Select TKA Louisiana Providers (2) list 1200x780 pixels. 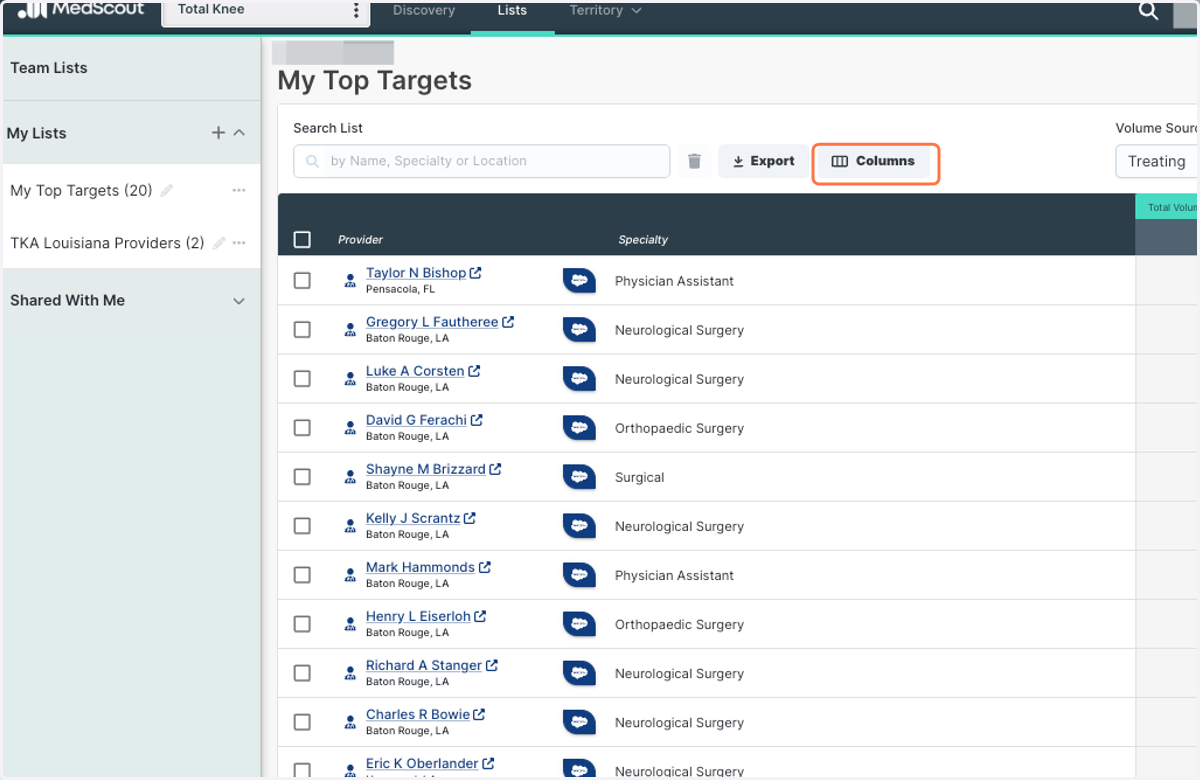pyautogui.click(x=107, y=243)
